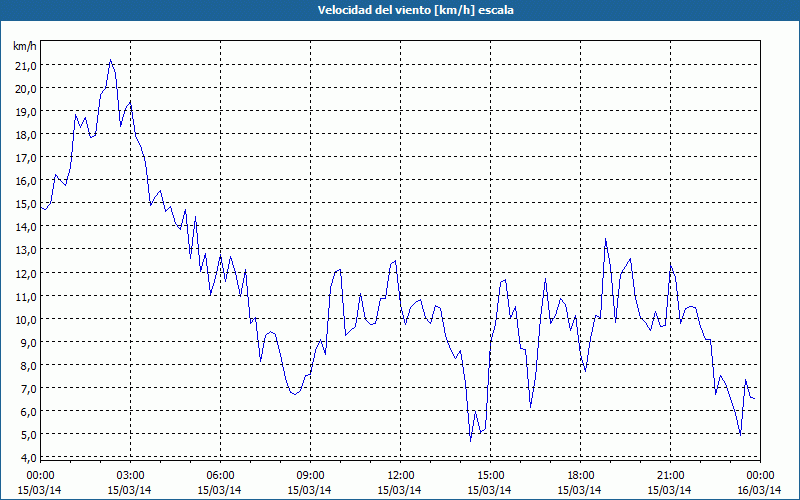The width and height of the screenshot is (800, 500).
Task: Click the '20,0' y-axis label
Action: tap(26, 88)
